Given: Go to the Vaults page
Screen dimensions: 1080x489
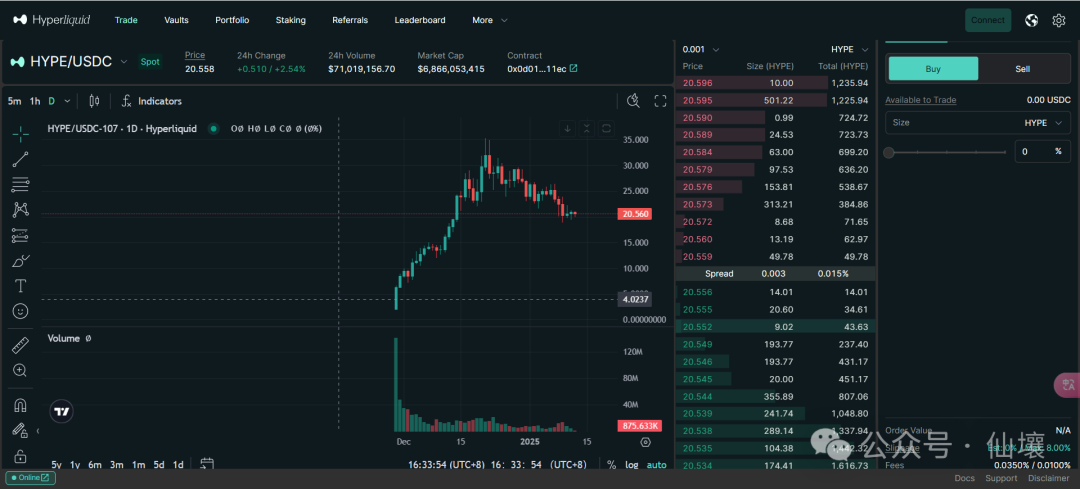Looking at the screenshot, I should pos(176,20).
